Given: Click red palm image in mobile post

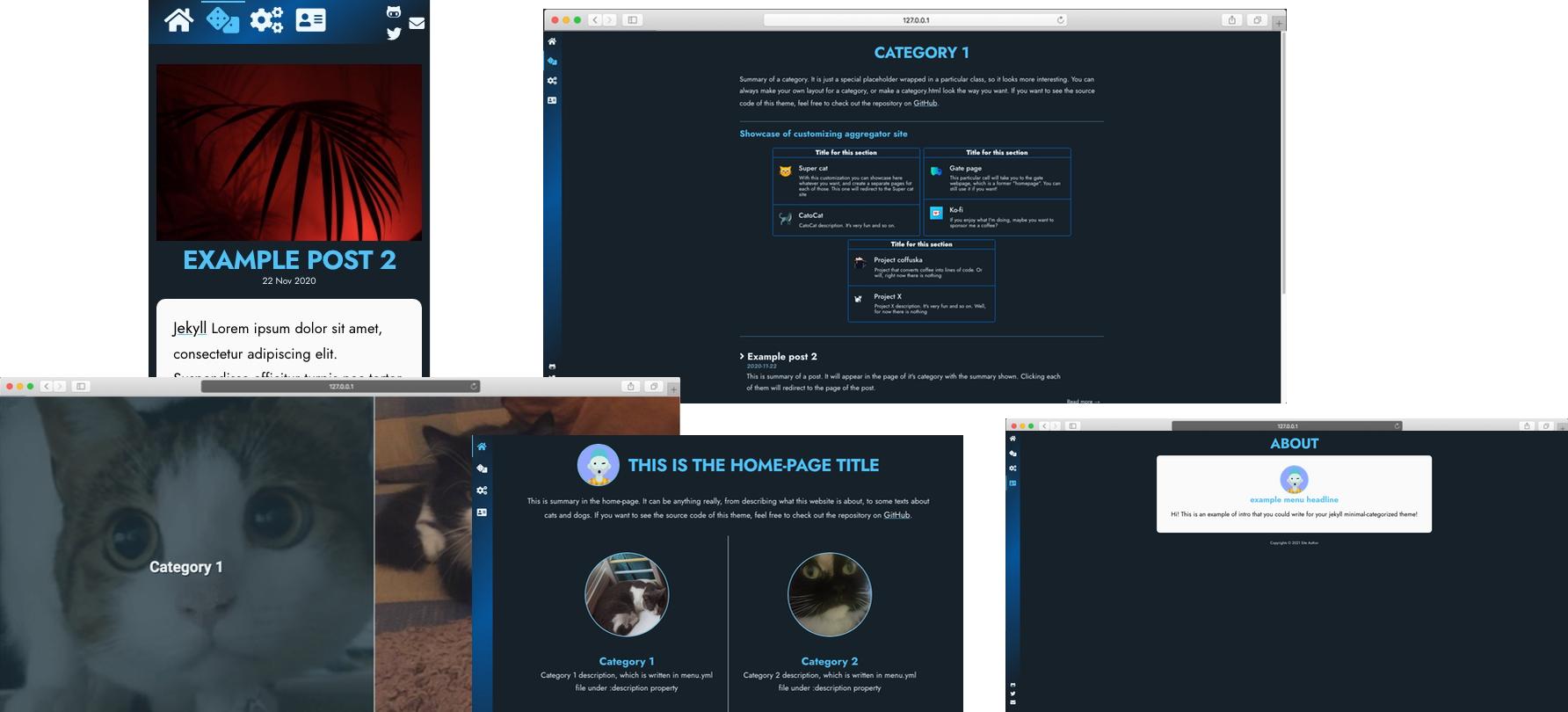Looking at the screenshot, I should (x=289, y=152).
